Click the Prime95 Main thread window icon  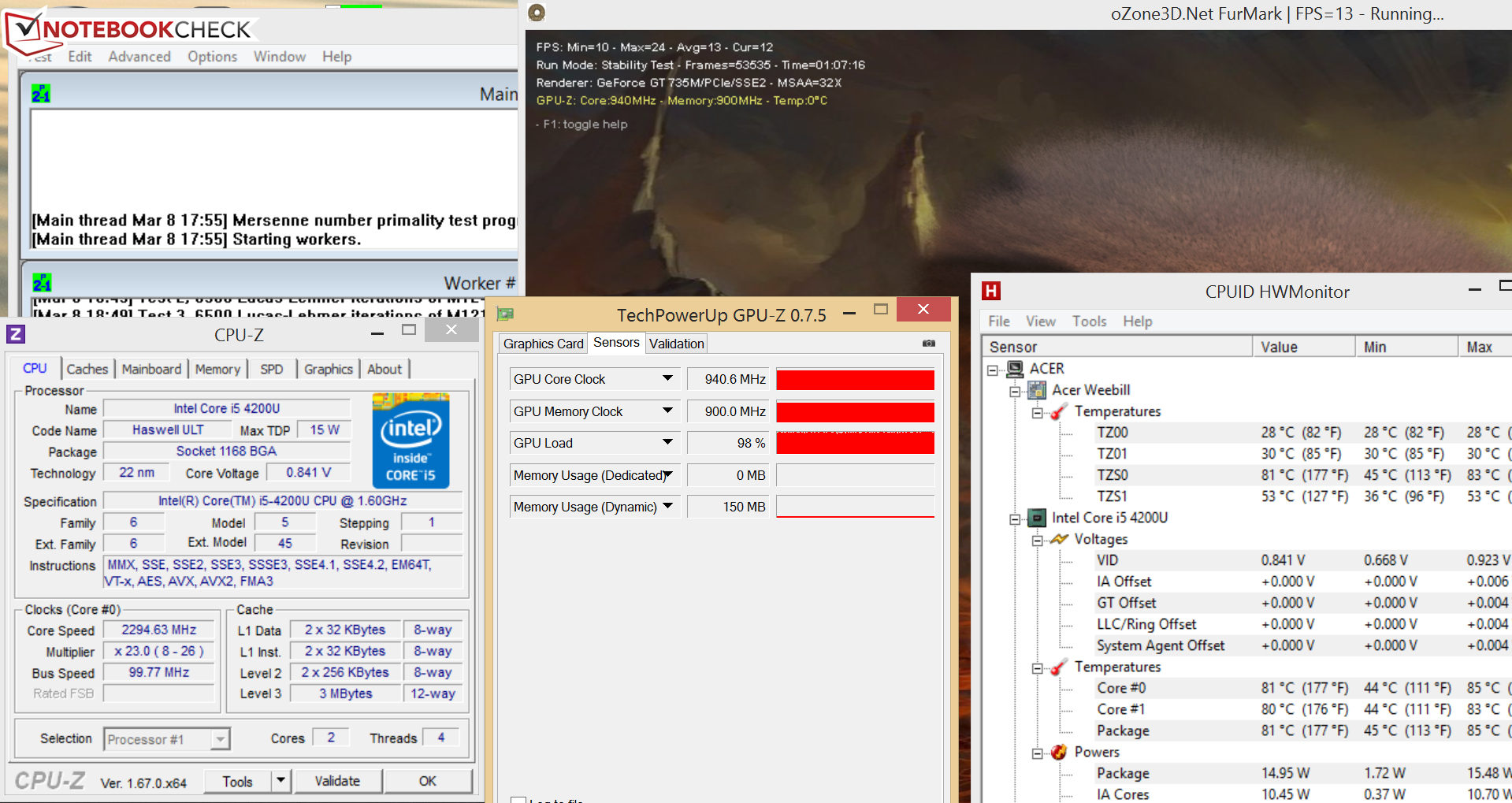[41, 94]
